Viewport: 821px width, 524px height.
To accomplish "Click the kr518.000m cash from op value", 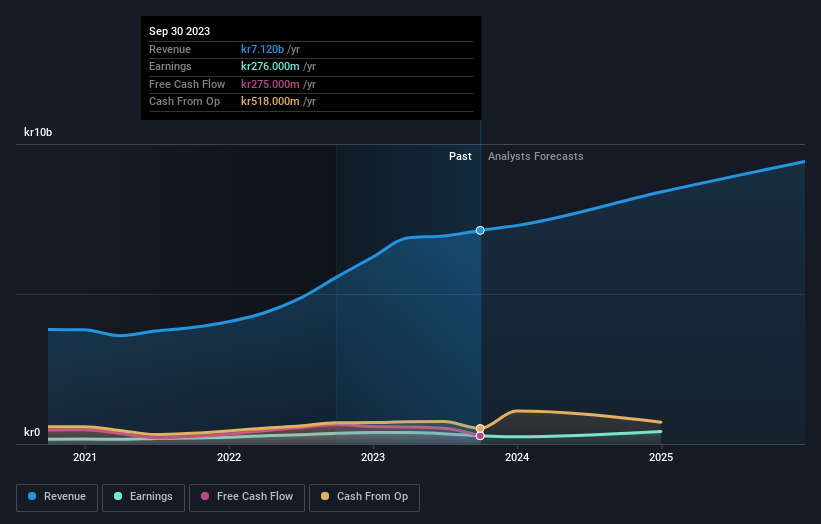I will (270, 102).
